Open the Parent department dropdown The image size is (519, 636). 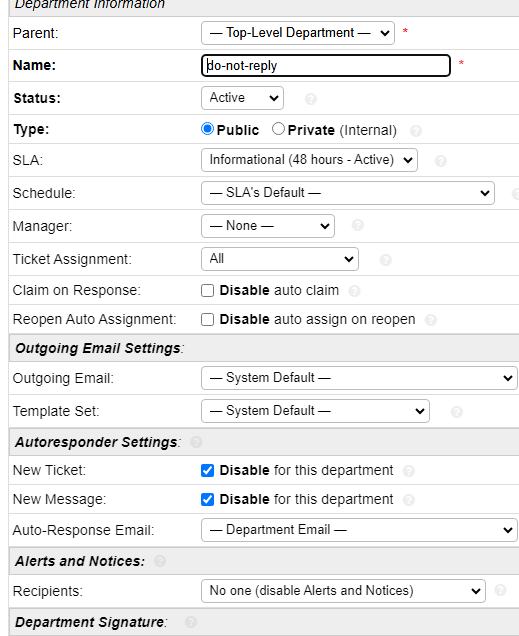[x=298, y=33]
